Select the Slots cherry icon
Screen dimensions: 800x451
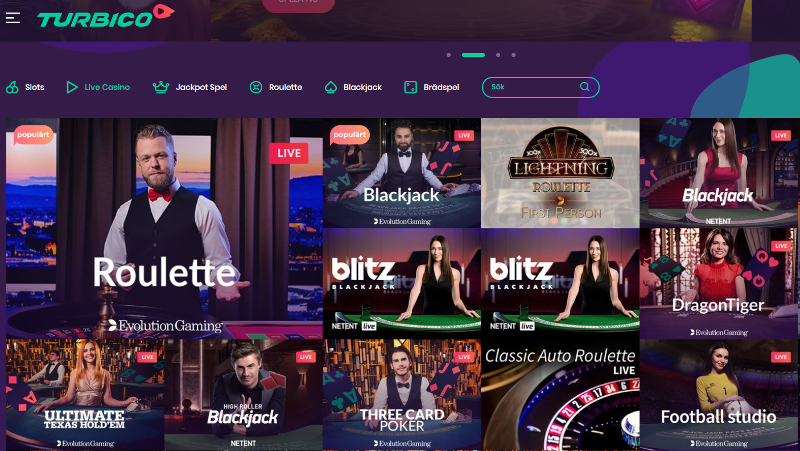[x=12, y=87]
